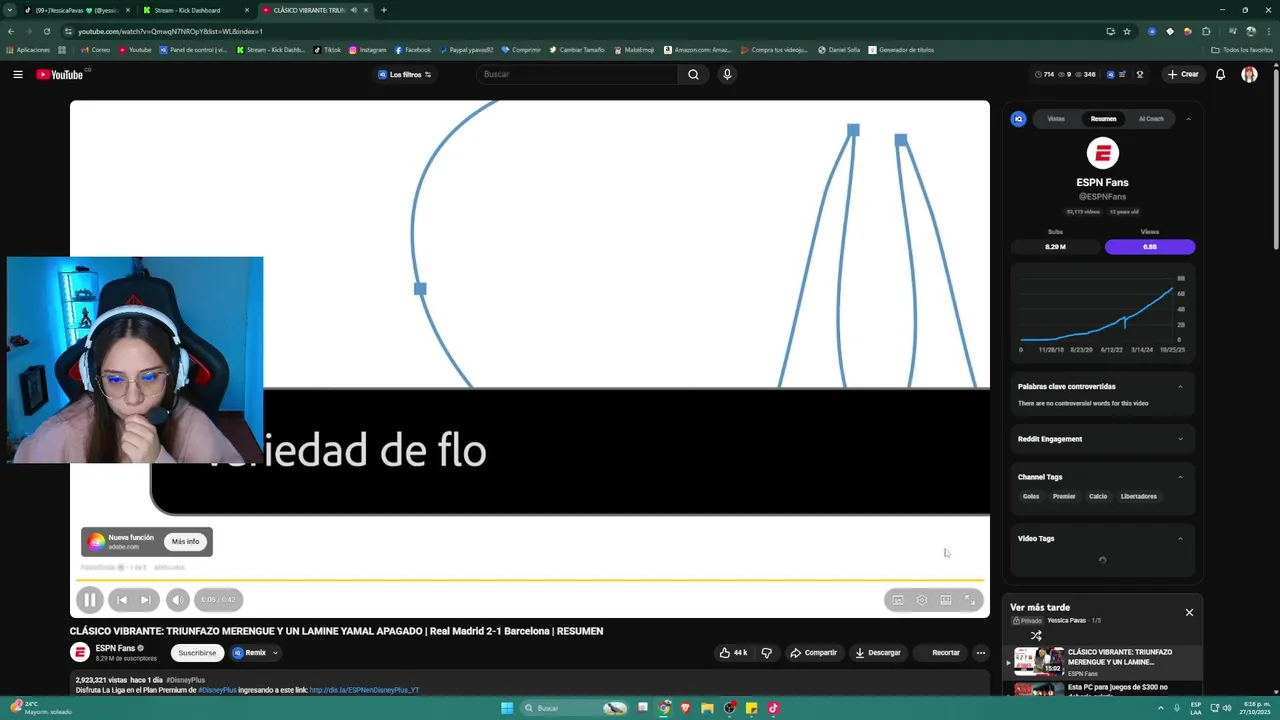The image size is (1280, 720).
Task: Open Chrome from the taskbar
Action: (664, 708)
